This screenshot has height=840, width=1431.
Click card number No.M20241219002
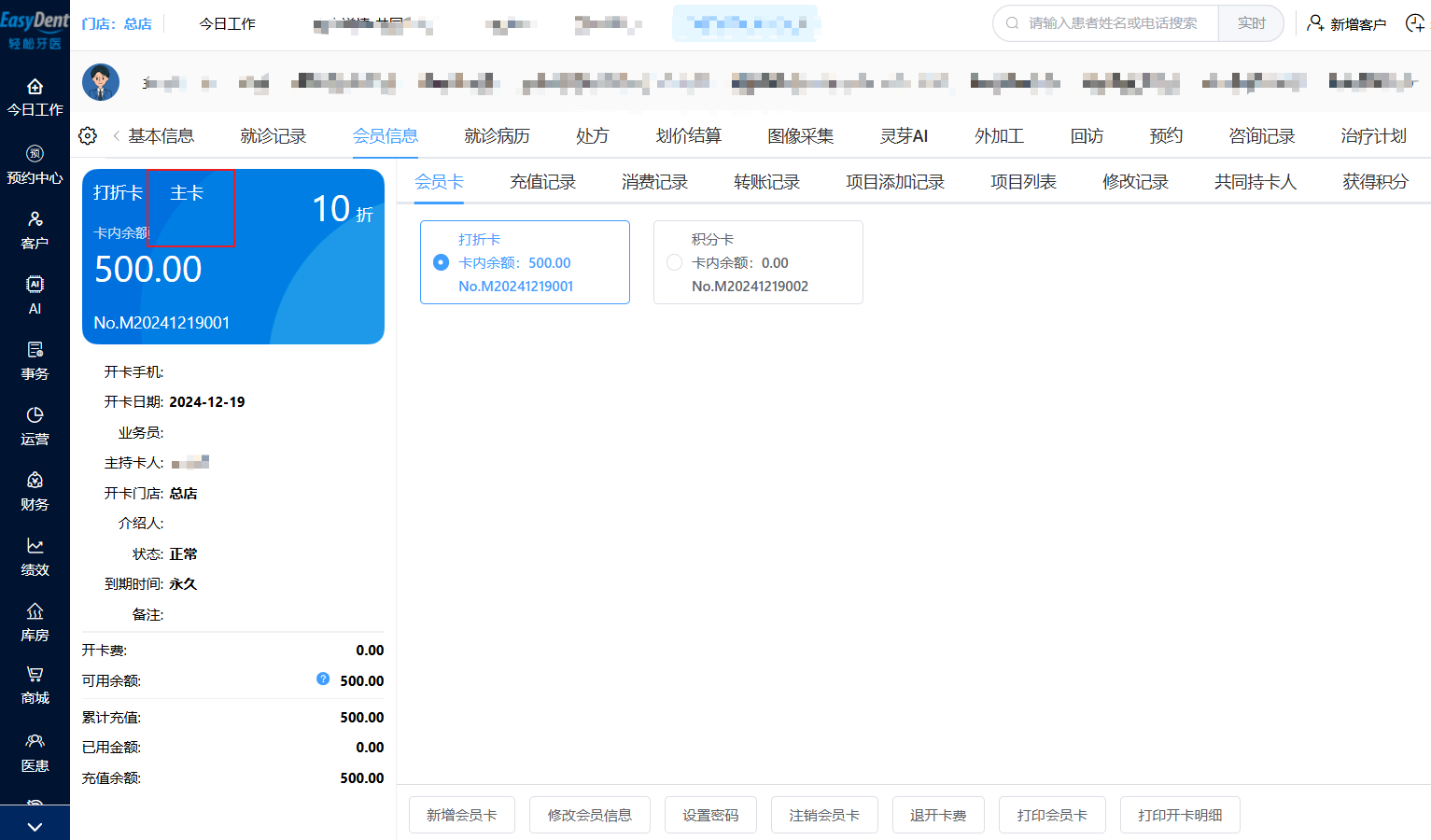[x=750, y=287]
